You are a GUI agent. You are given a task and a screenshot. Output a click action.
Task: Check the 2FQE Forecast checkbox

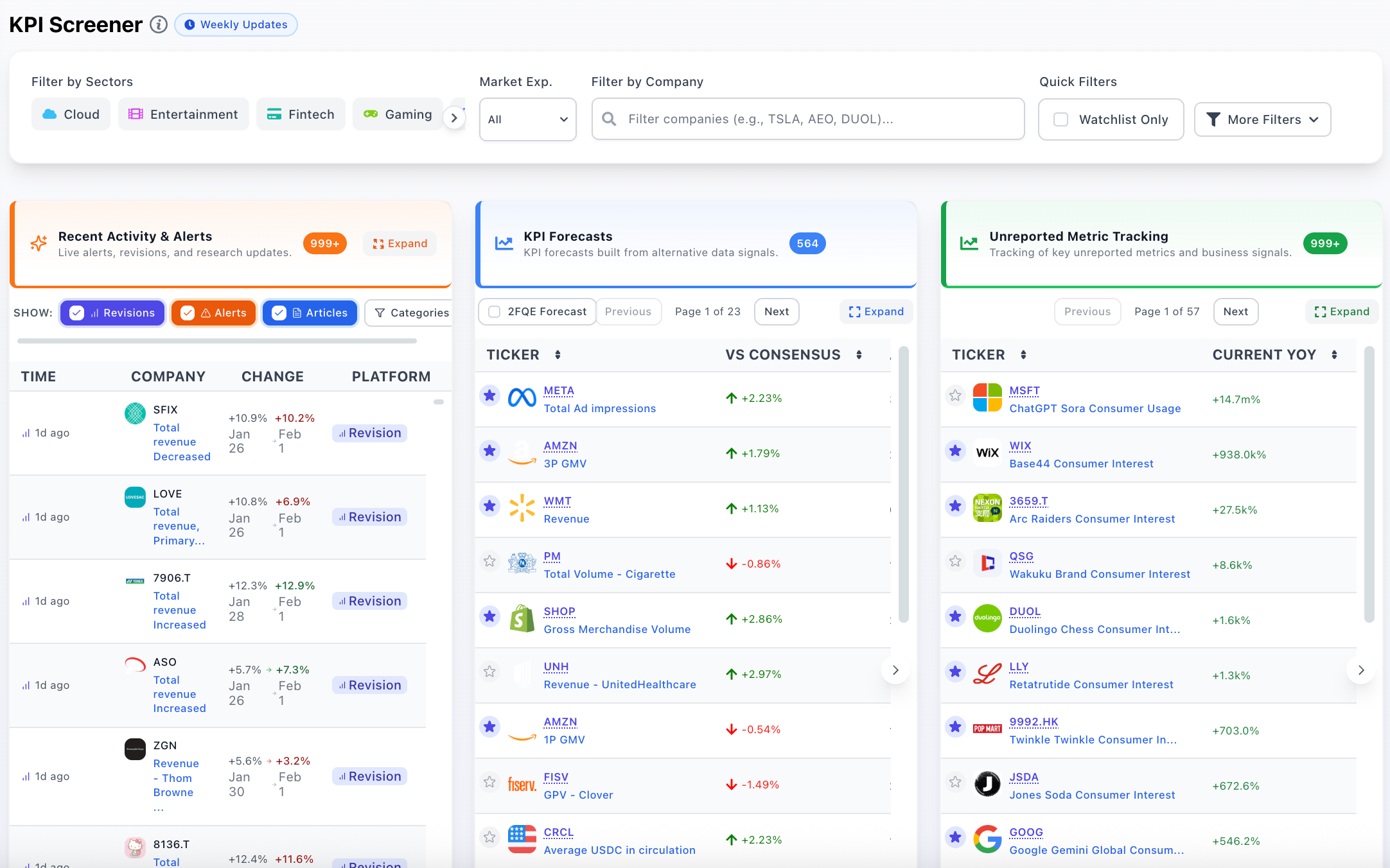pyautogui.click(x=495, y=312)
